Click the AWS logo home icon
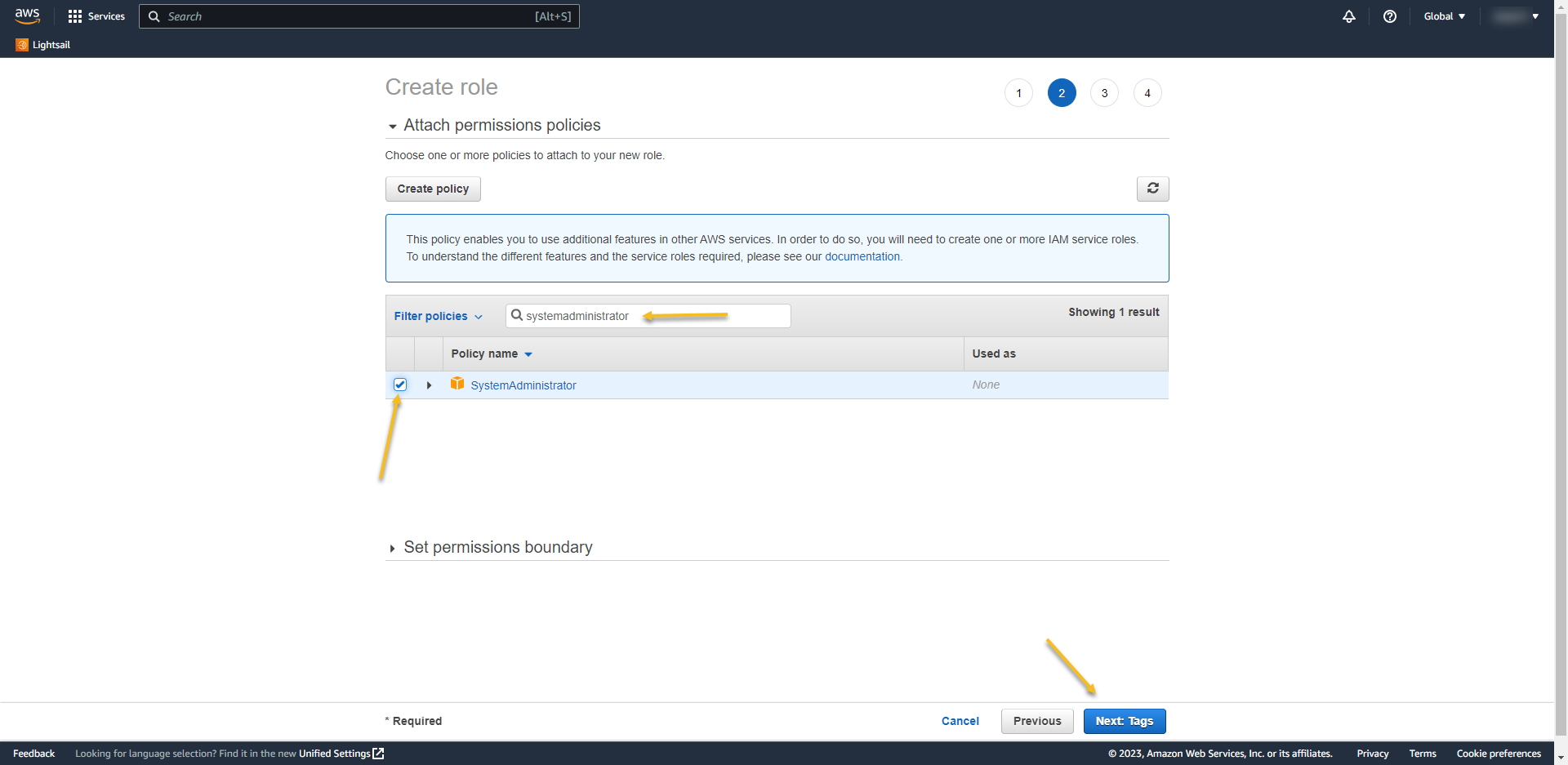The width and height of the screenshot is (1568, 765). click(27, 16)
